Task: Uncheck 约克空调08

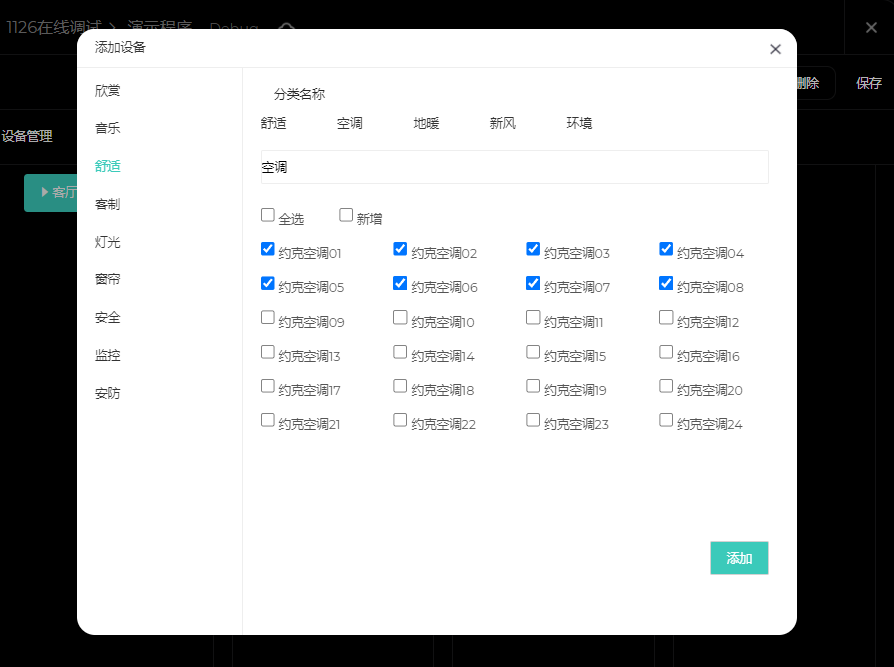Action: coord(666,283)
